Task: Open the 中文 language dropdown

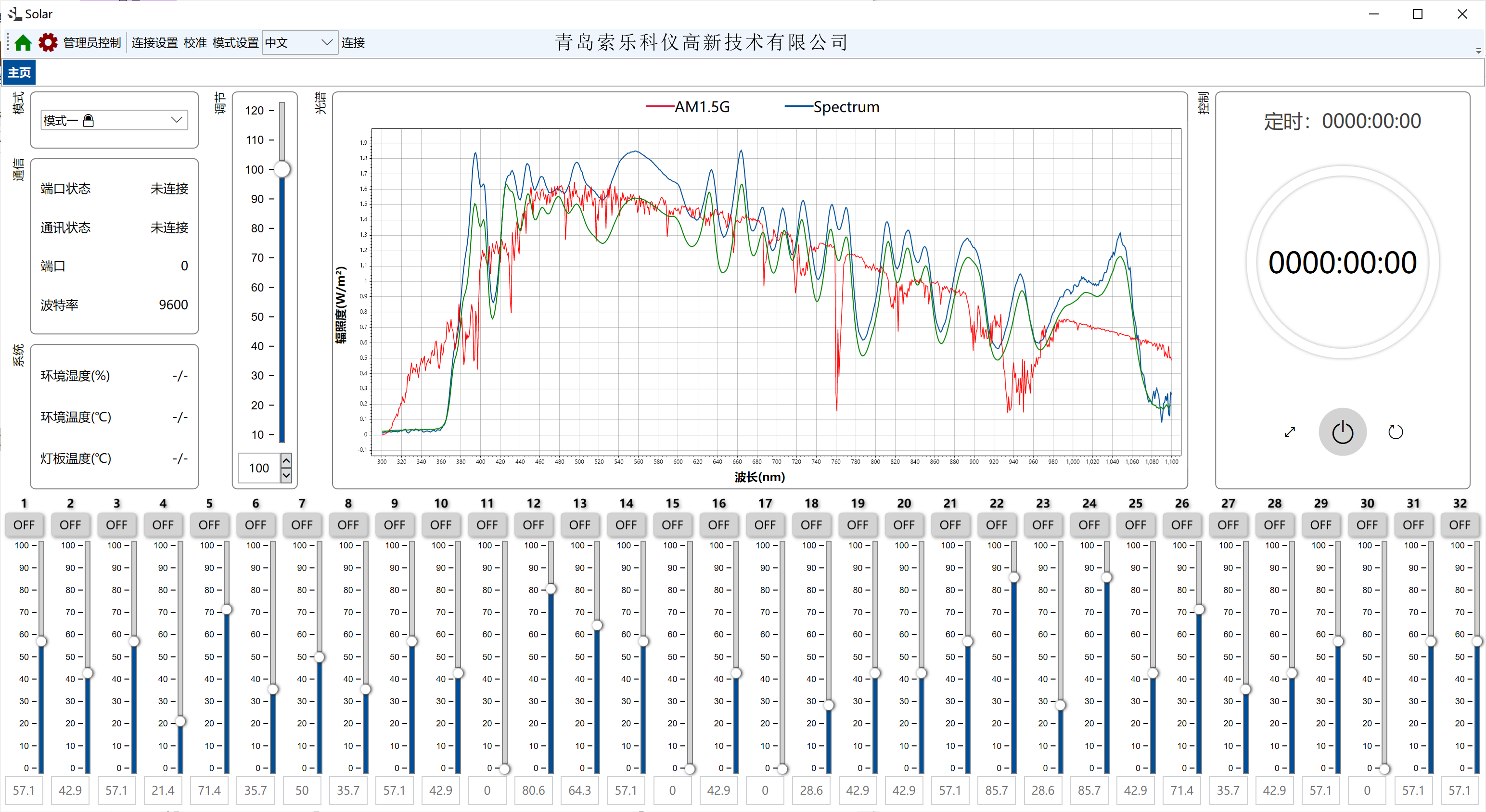Action: (326, 43)
